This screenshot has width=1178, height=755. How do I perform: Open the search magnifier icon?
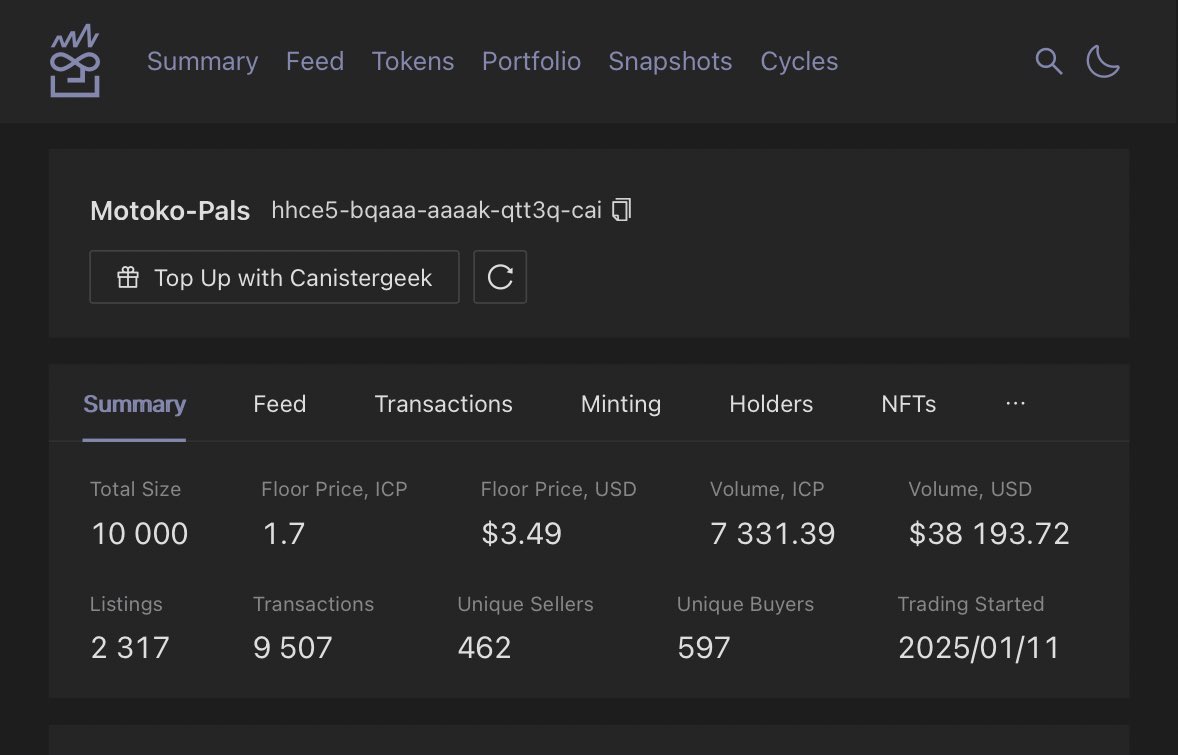point(1048,61)
